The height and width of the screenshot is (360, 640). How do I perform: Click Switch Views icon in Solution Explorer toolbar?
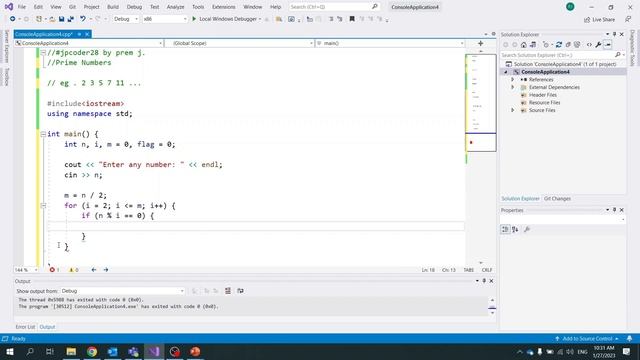coord(533,45)
